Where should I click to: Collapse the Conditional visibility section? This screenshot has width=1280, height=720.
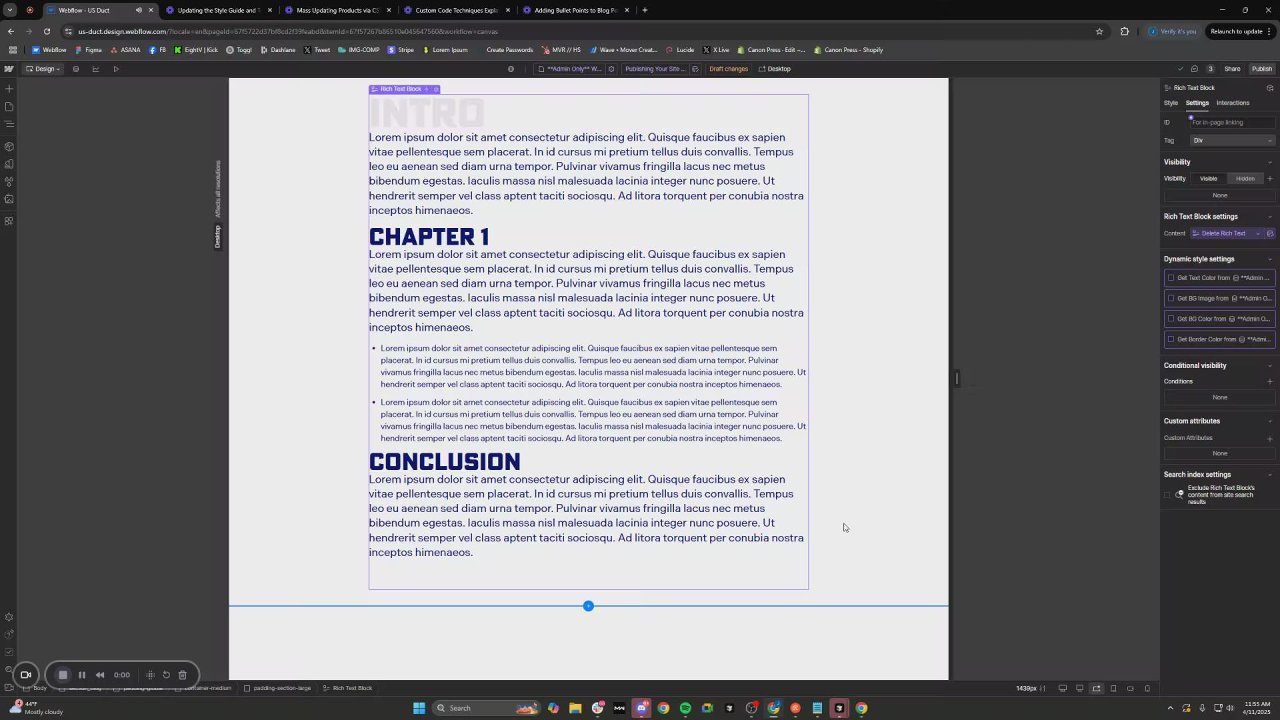1270,366
